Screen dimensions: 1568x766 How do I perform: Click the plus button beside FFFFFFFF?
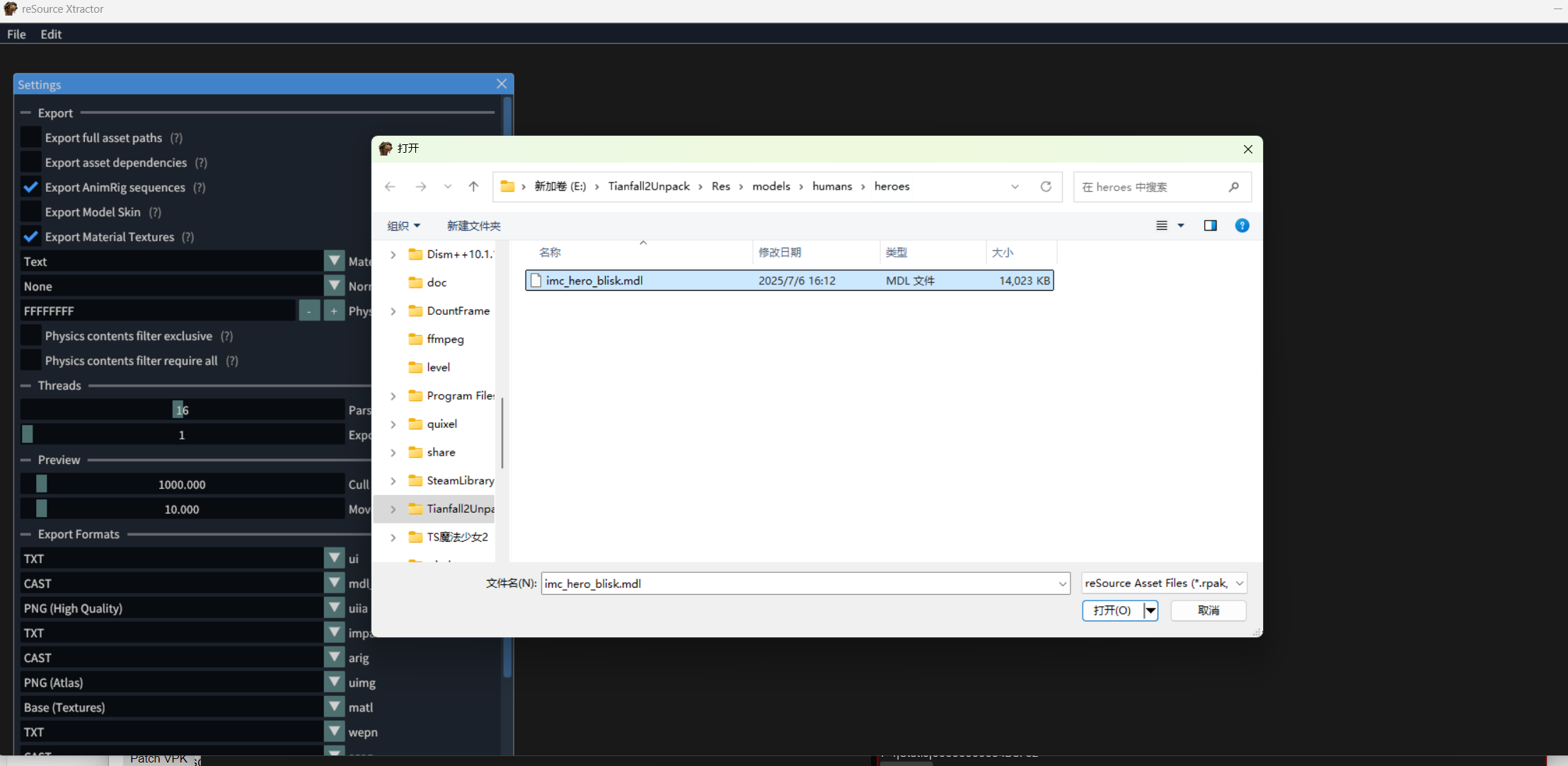(x=334, y=311)
